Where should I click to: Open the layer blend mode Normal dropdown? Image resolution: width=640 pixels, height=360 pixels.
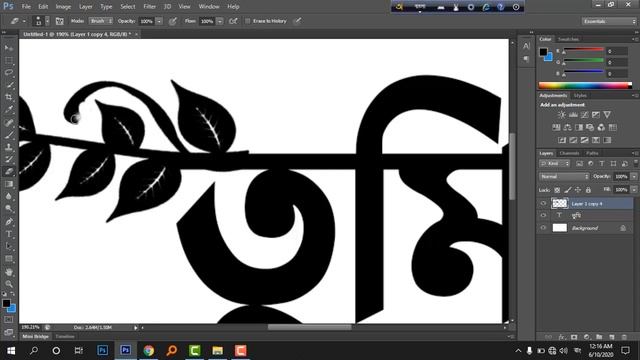click(x=564, y=176)
